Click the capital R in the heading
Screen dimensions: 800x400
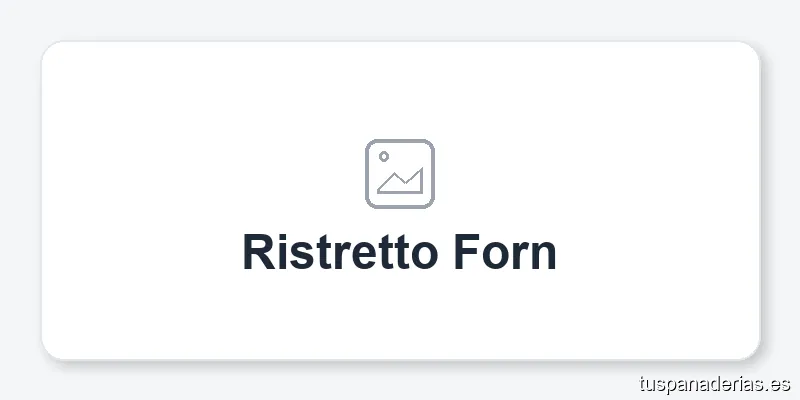[257, 251]
